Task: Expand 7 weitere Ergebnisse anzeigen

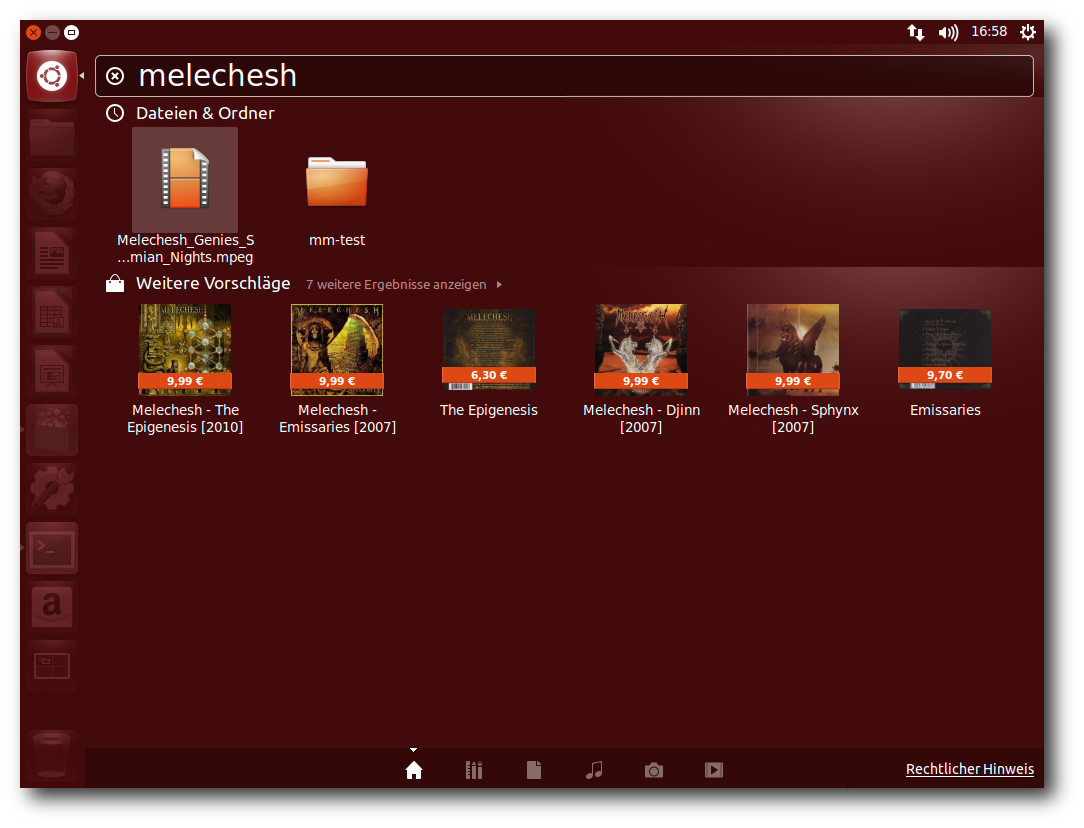Action: pyautogui.click(x=404, y=285)
